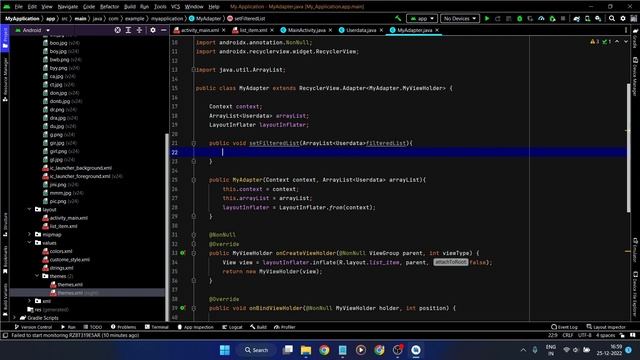Click the Search Everywhere magnifier icon
Viewport: 640px width, 360px height.
point(612,18)
